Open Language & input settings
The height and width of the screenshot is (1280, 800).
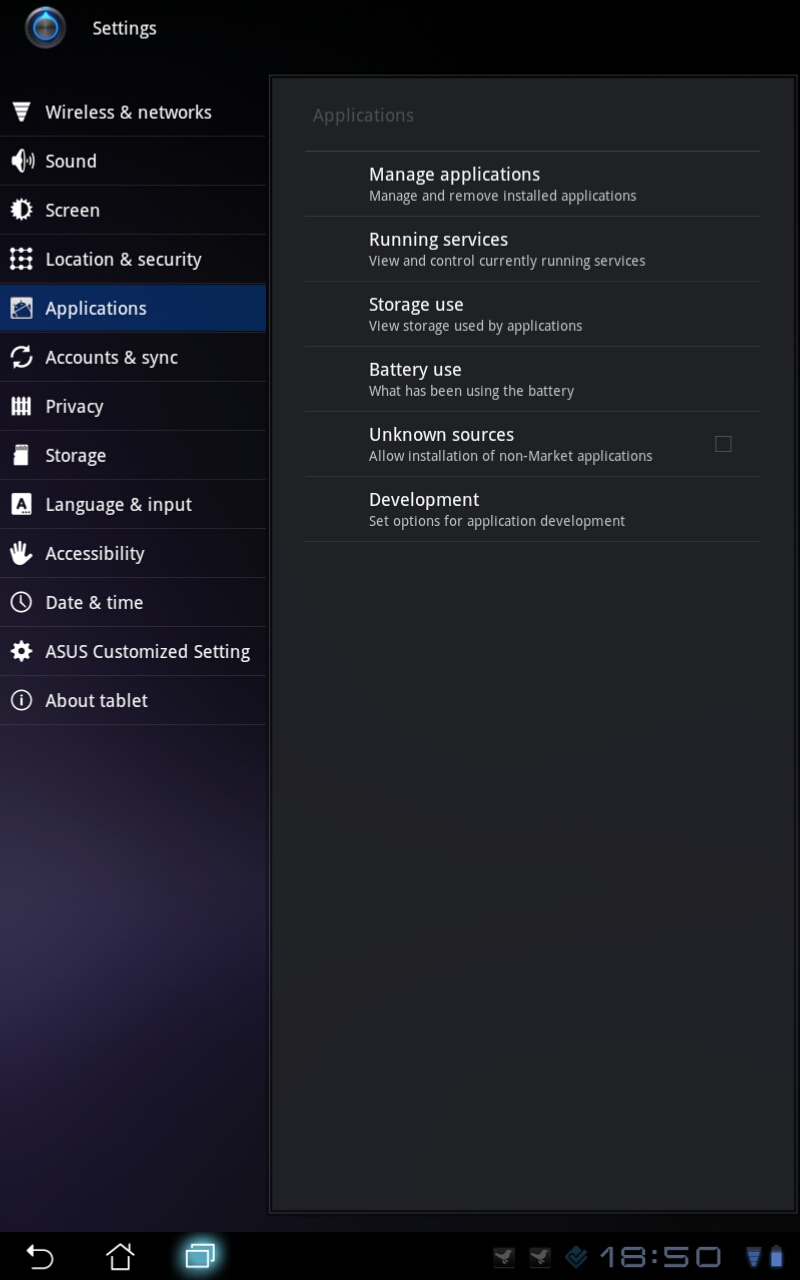tap(133, 504)
